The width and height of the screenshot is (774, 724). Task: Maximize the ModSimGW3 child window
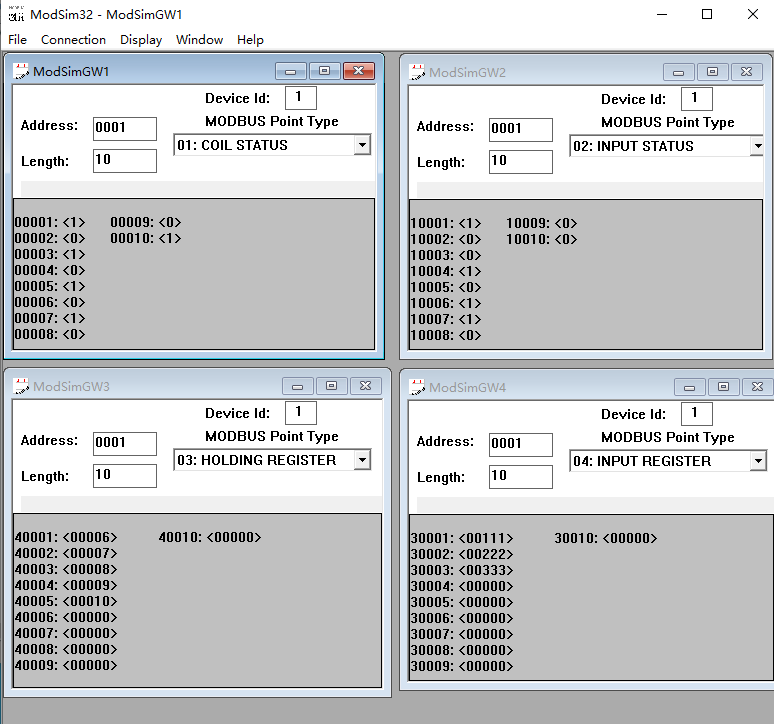(331, 386)
